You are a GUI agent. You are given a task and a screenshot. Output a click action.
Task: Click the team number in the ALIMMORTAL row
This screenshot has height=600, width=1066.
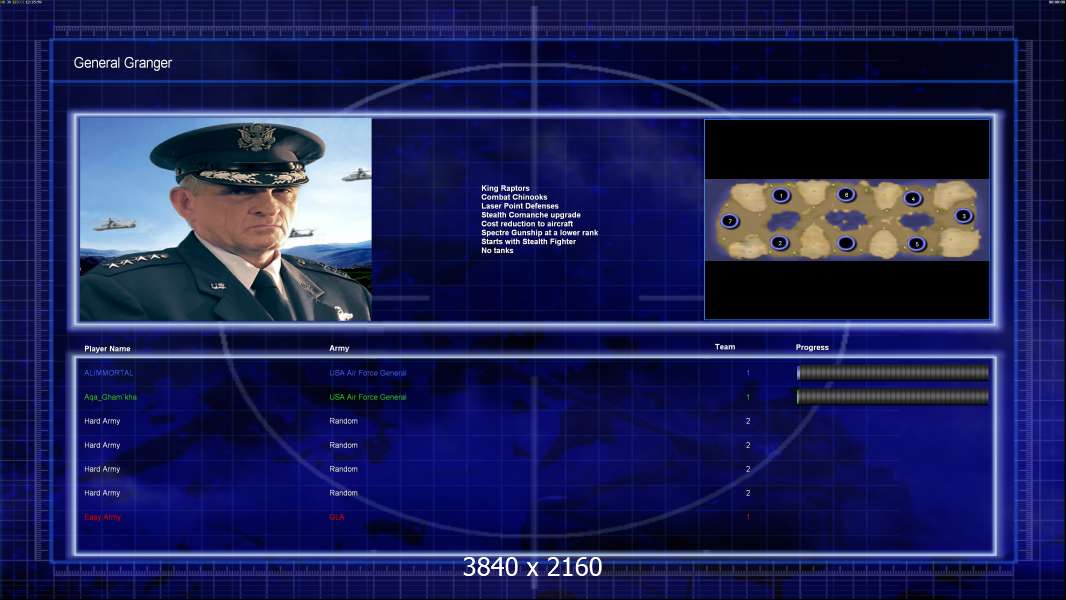[748, 373]
